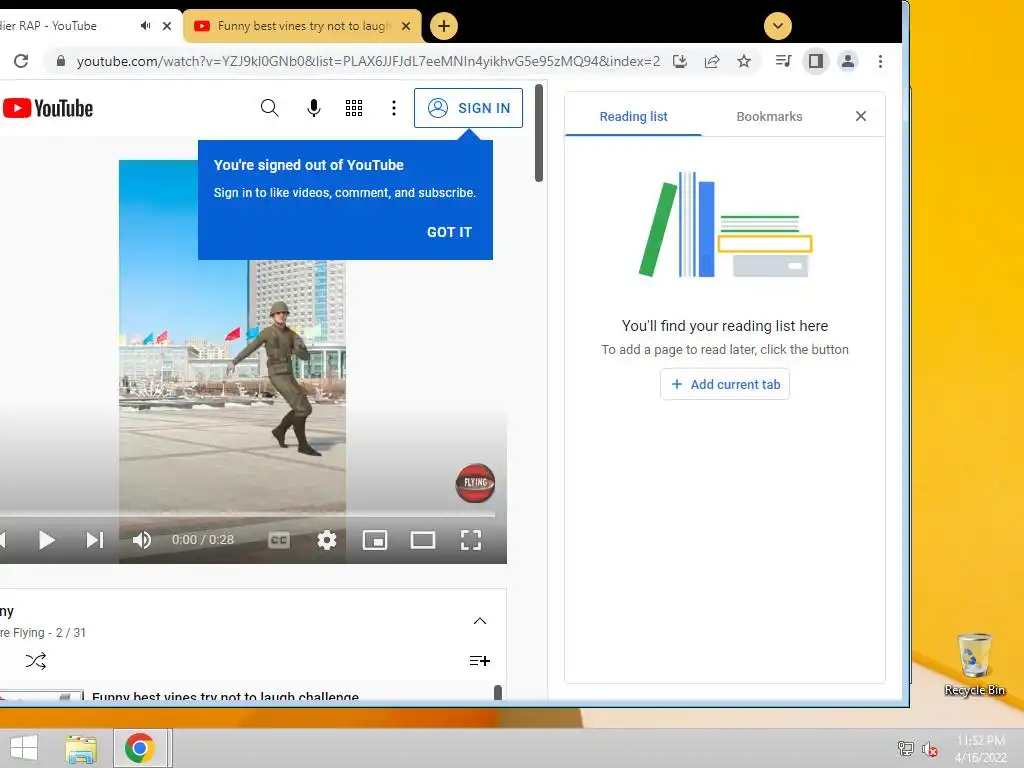Search with voice microphone icon
Viewport: 1024px width, 768px height.
click(313, 108)
